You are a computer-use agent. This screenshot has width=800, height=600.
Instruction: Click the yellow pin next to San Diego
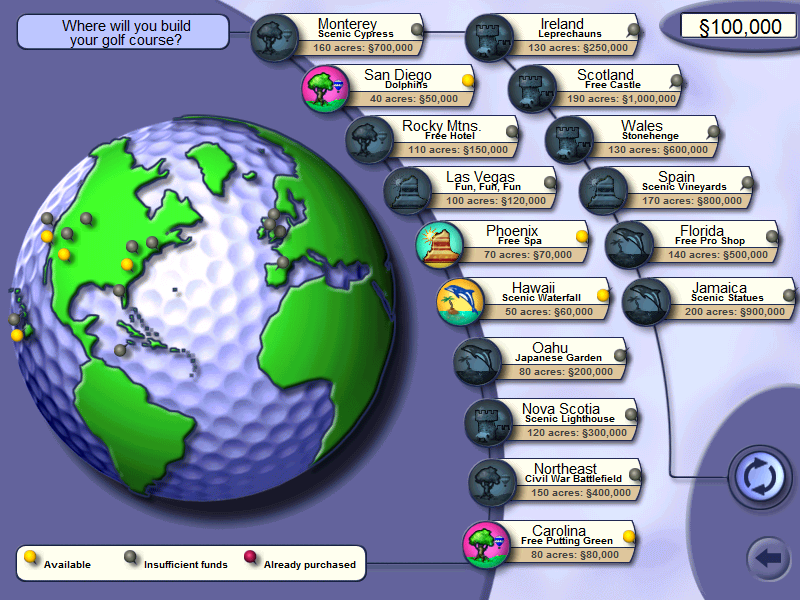click(x=468, y=81)
